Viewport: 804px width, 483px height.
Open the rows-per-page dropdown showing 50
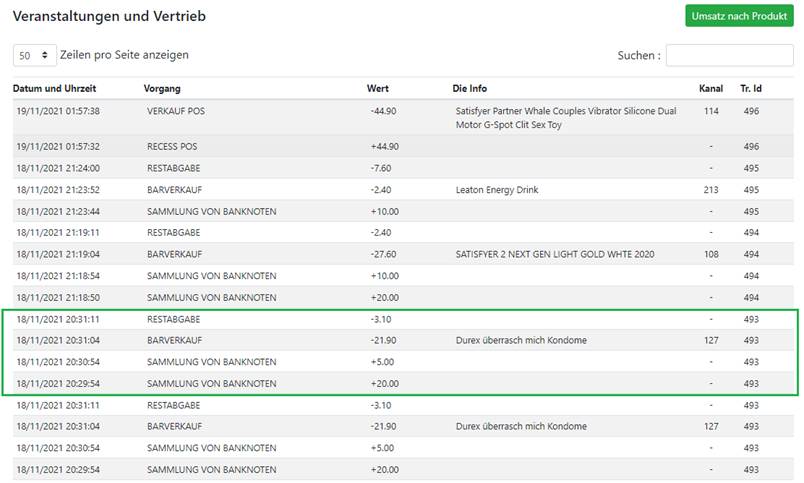[x=34, y=55]
